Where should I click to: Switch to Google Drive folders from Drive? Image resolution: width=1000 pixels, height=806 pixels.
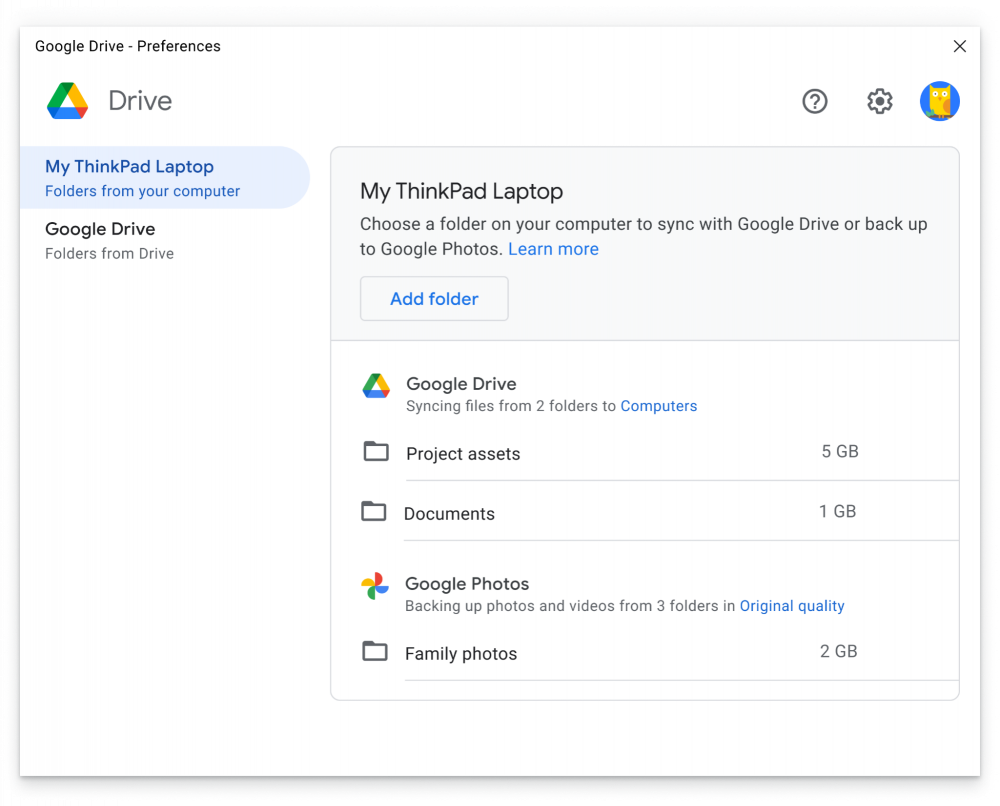coord(165,240)
